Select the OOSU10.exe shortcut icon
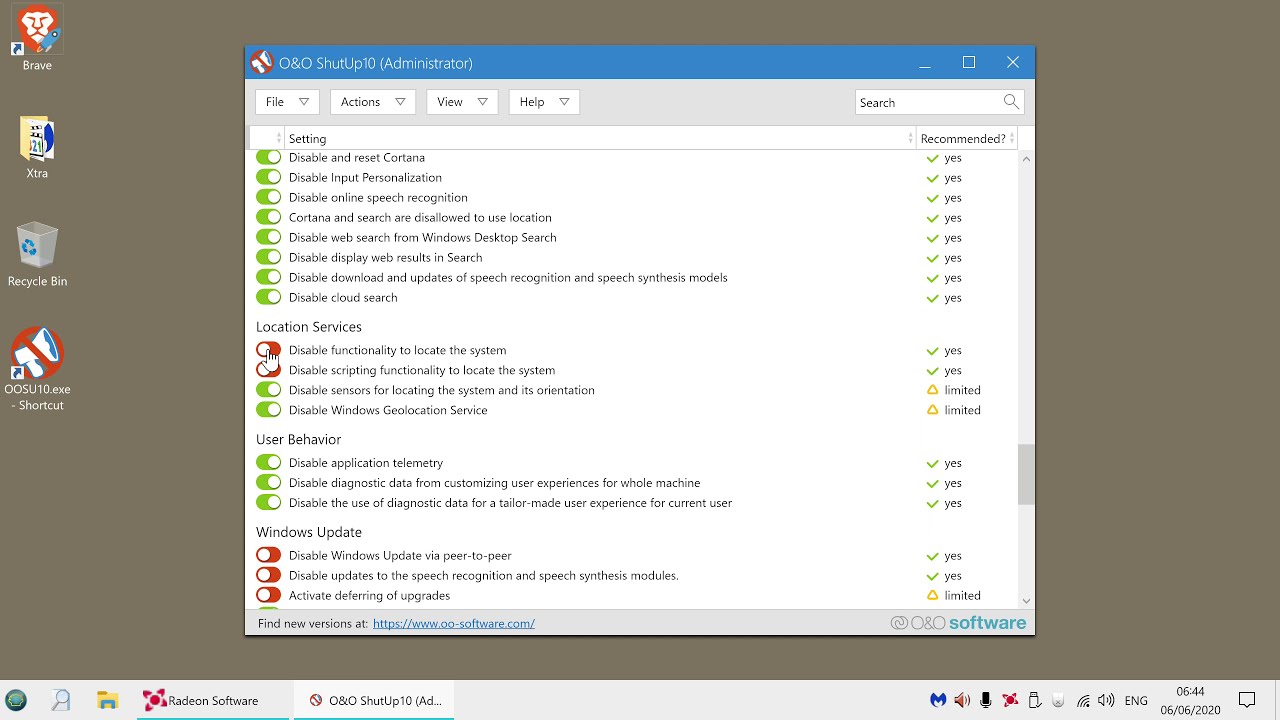Image resolution: width=1280 pixels, height=720 pixels. [x=37, y=368]
